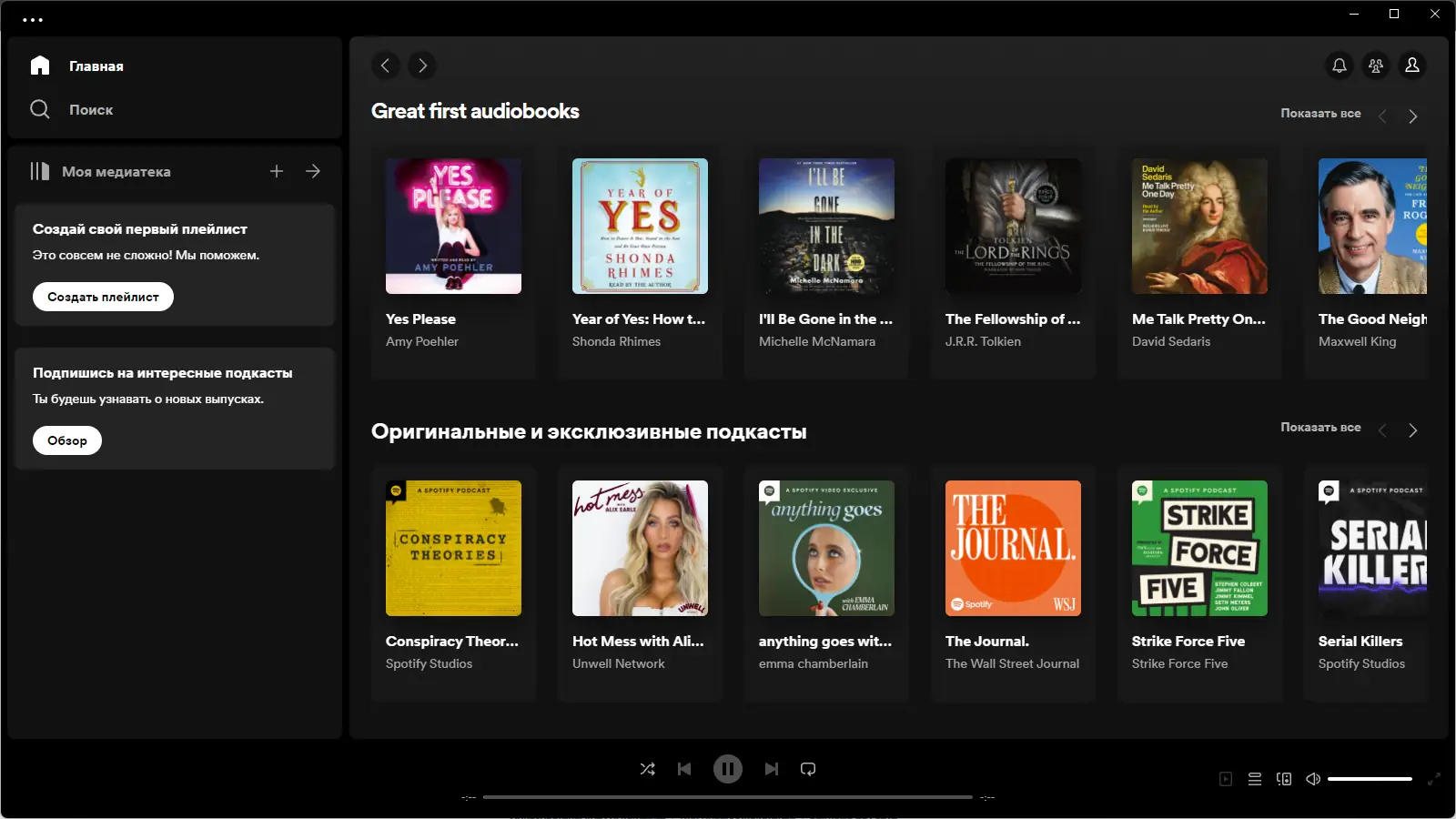Click Оригинальные и эксклюзивные подкасты heading

click(x=589, y=431)
